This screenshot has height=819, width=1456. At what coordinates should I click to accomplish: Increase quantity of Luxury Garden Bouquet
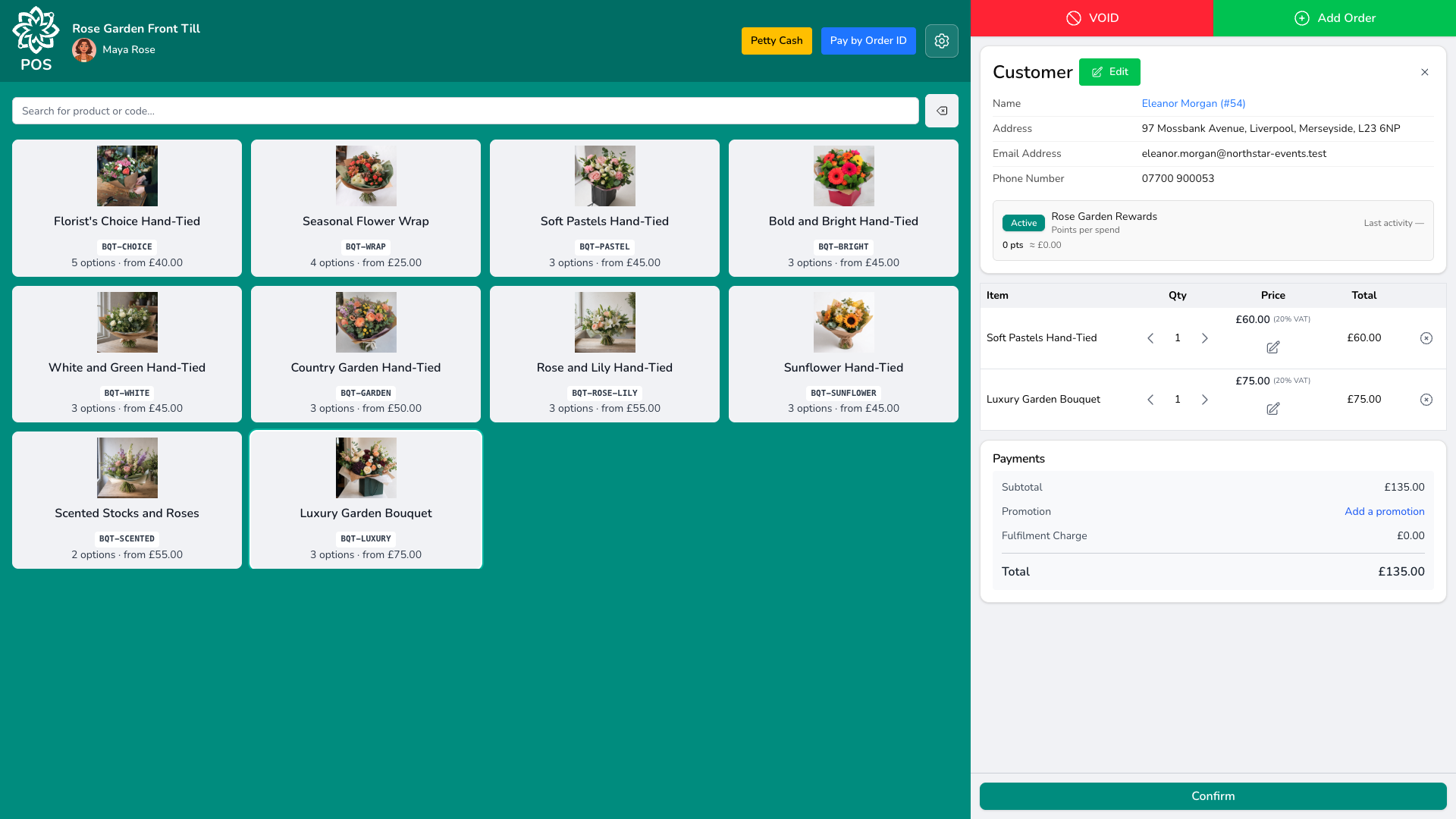1204,400
